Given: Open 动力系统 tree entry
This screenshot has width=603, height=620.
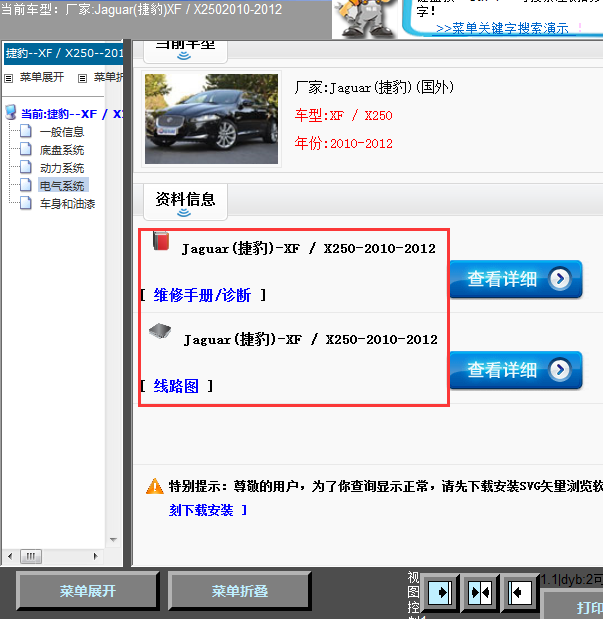Looking at the screenshot, I should [62, 168].
